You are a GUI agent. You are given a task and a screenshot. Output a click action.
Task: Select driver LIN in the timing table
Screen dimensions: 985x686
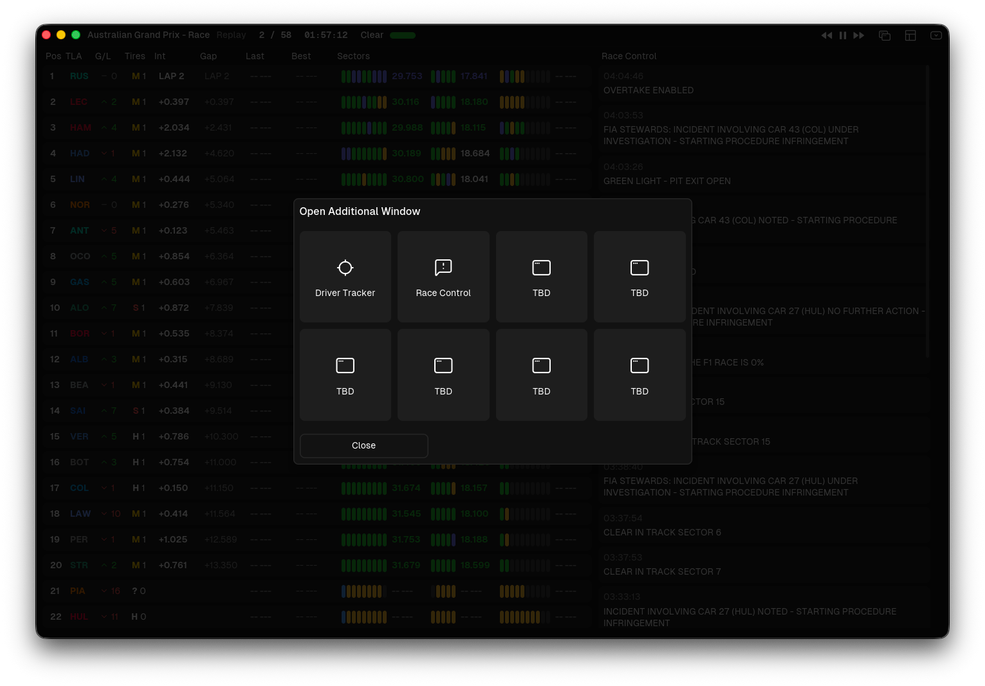tap(77, 179)
